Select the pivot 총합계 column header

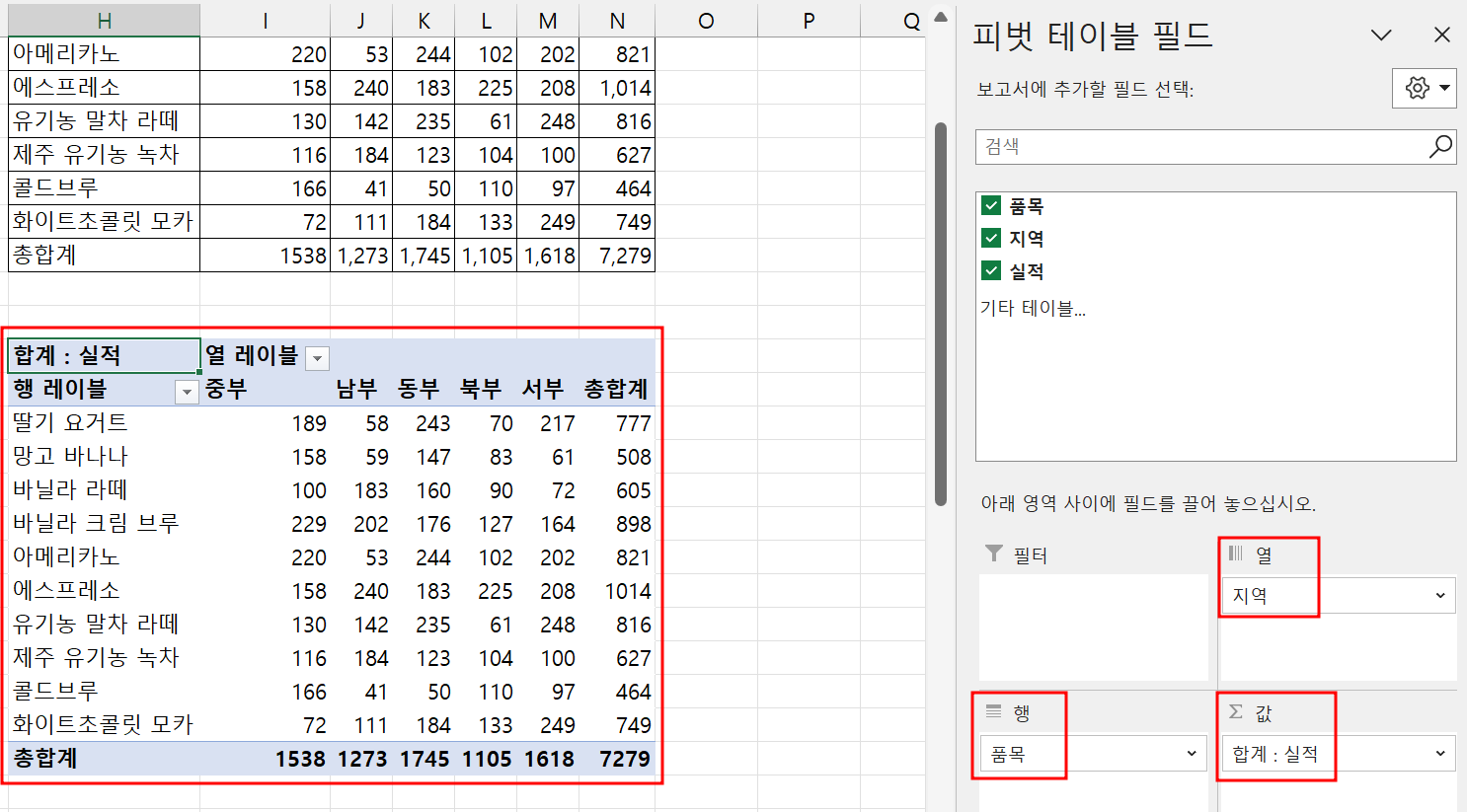617,389
